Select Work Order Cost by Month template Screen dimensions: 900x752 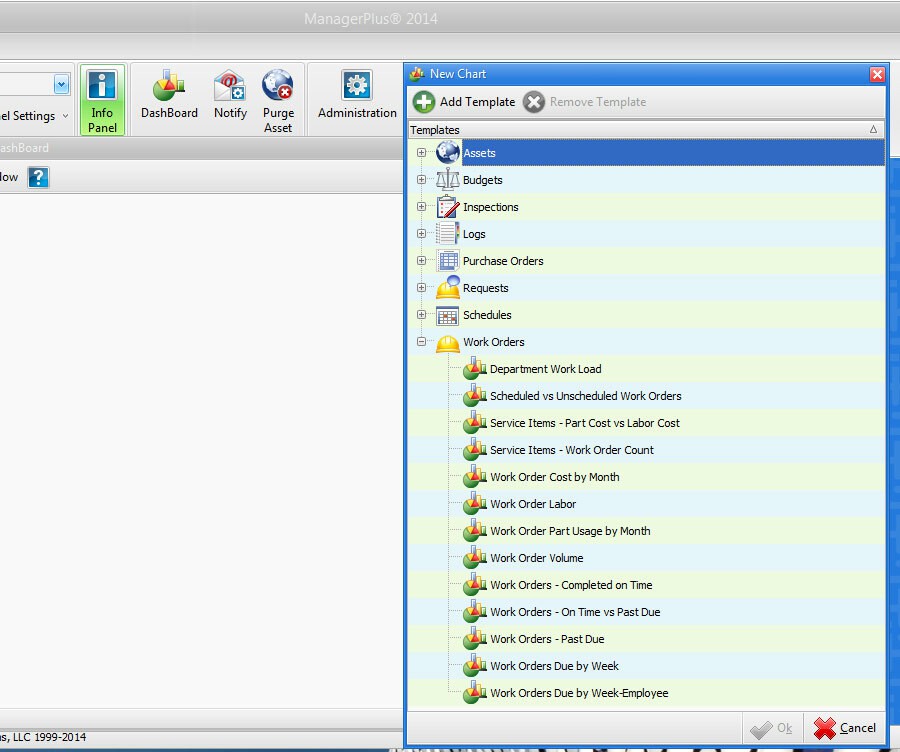[x=554, y=477]
